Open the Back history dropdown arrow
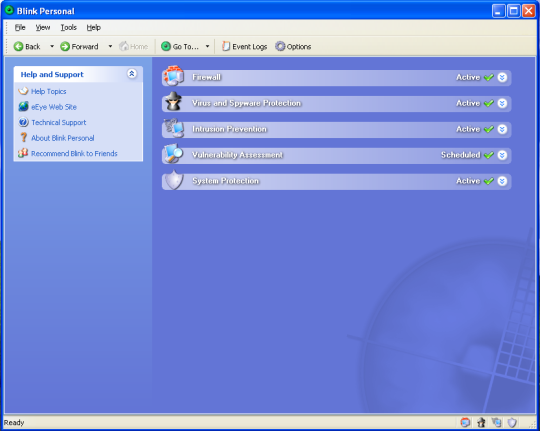This screenshot has height=431, width=540. click(52, 46)
